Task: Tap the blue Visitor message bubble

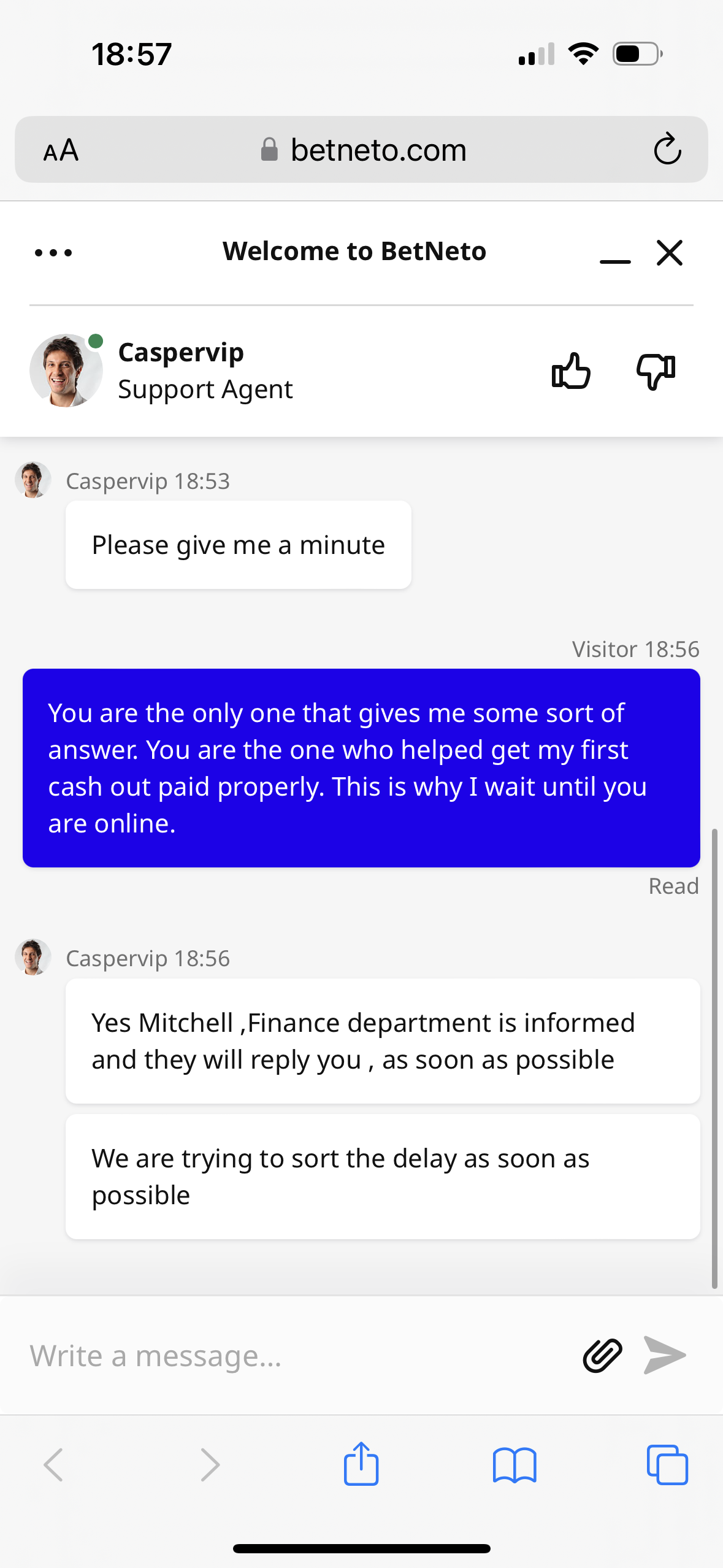Action: (x=361, y=767)
